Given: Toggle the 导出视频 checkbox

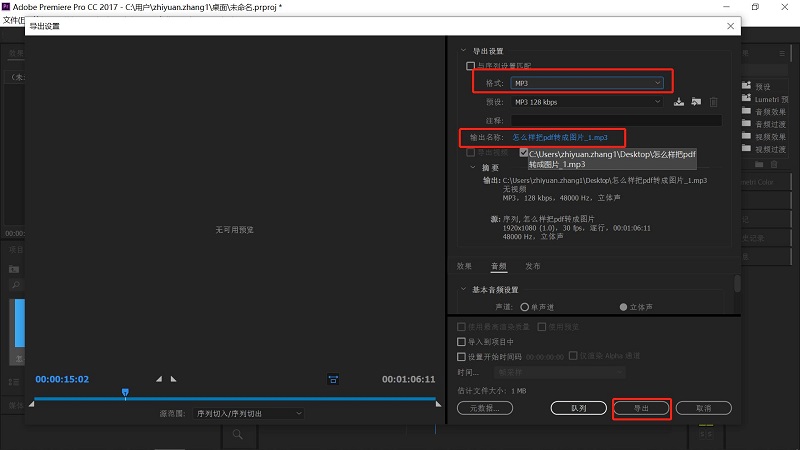Looking at the screenshot, I should click(470, 153).
